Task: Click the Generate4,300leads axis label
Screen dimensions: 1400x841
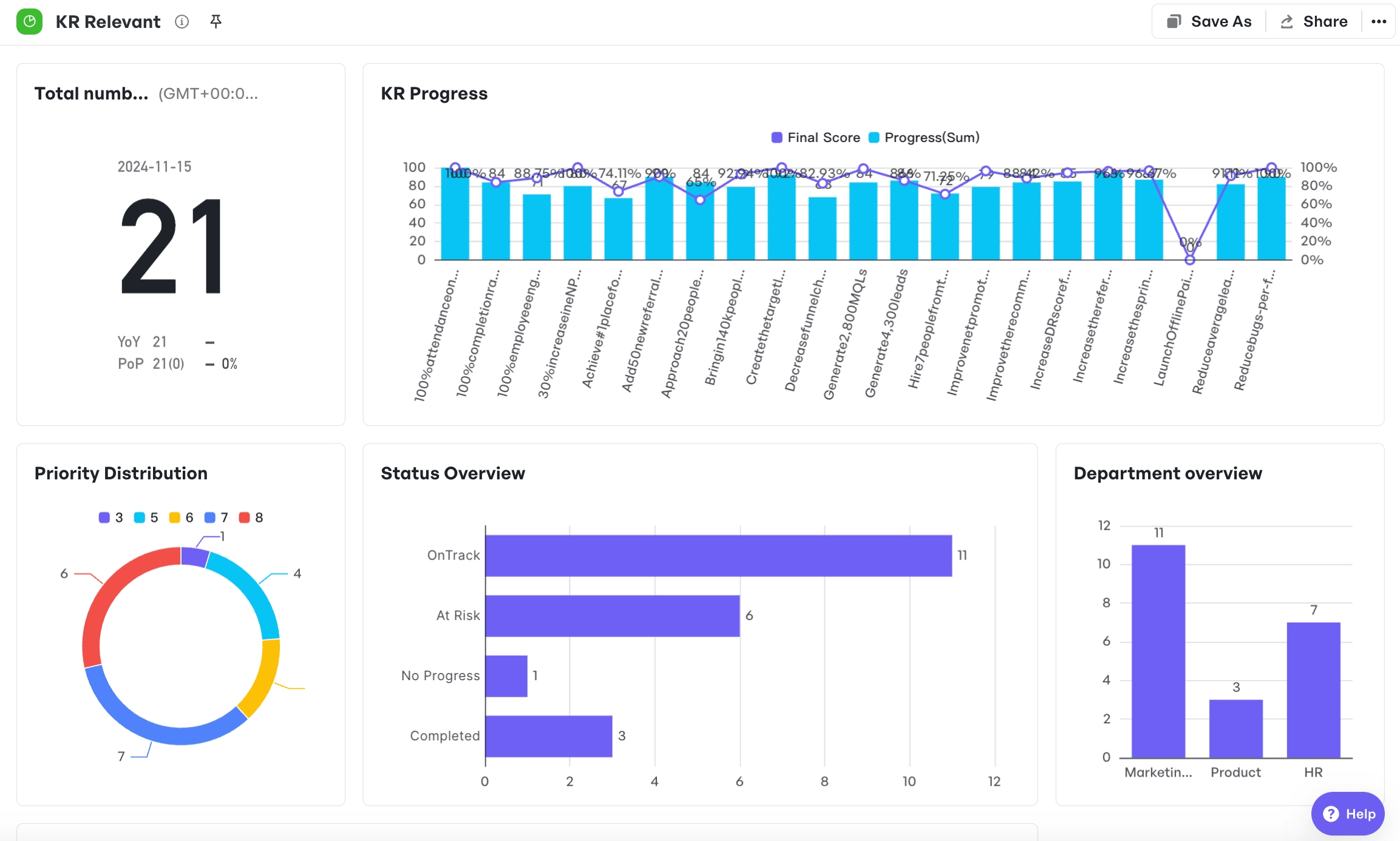Action: (886, 333)
